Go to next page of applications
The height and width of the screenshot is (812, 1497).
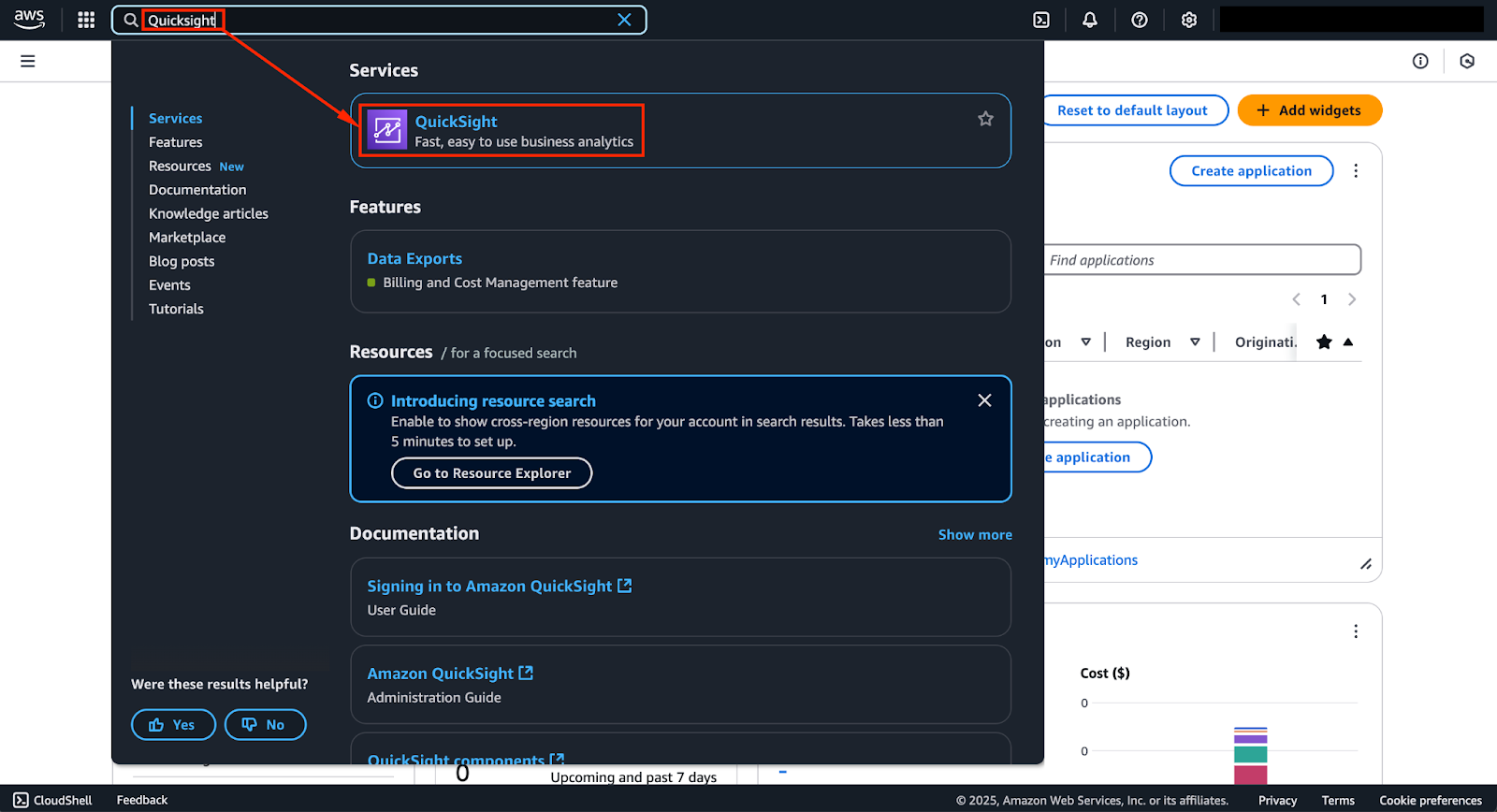point(1352,299)
